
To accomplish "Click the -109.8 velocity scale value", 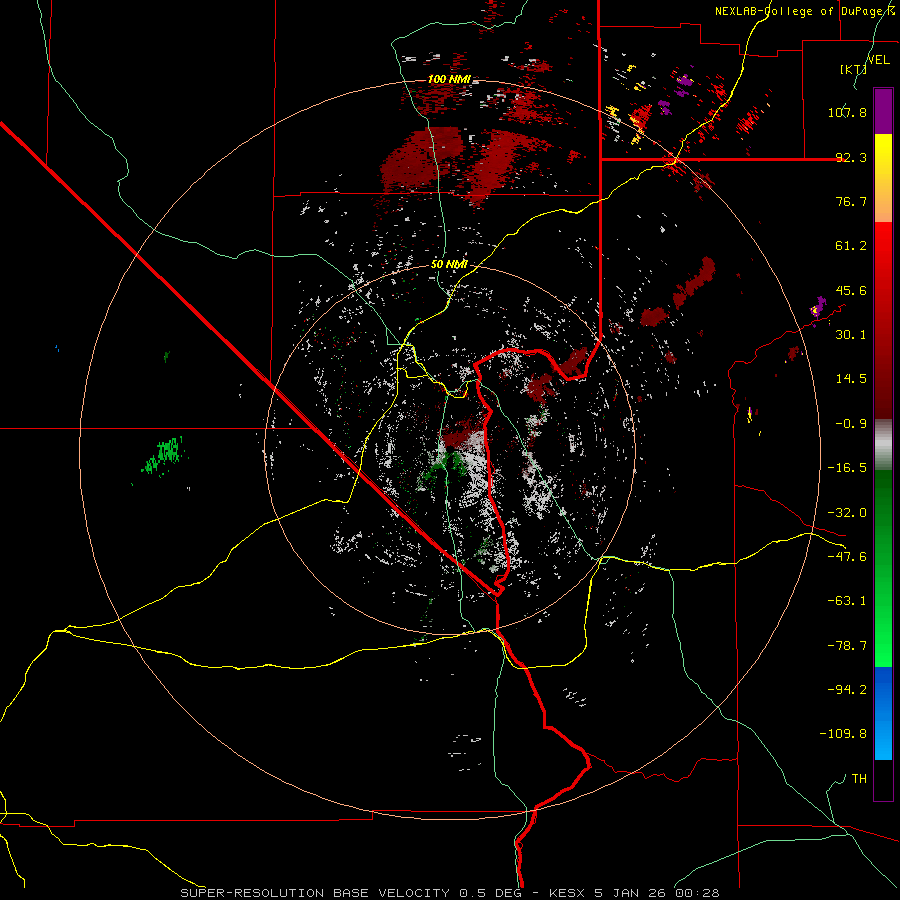I will pos(843,734).
